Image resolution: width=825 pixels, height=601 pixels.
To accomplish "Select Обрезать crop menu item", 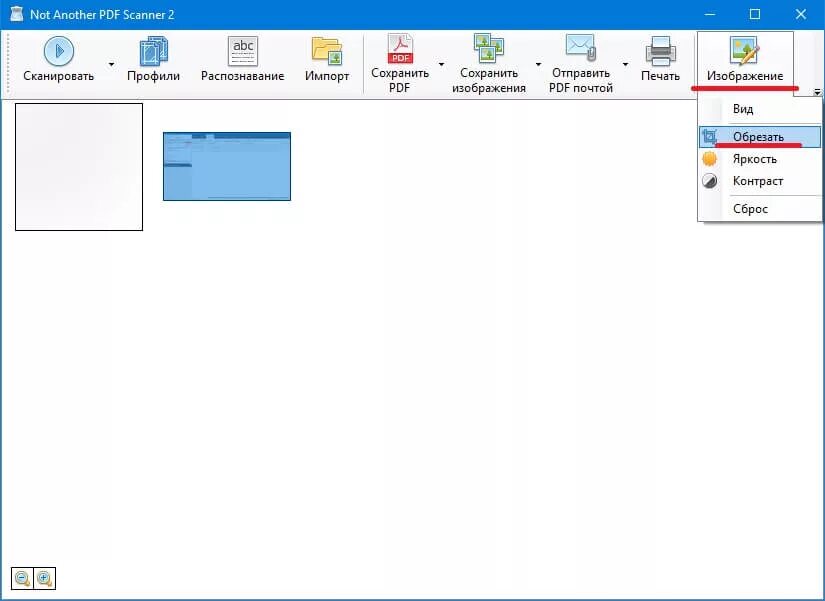I will point(760,137).
